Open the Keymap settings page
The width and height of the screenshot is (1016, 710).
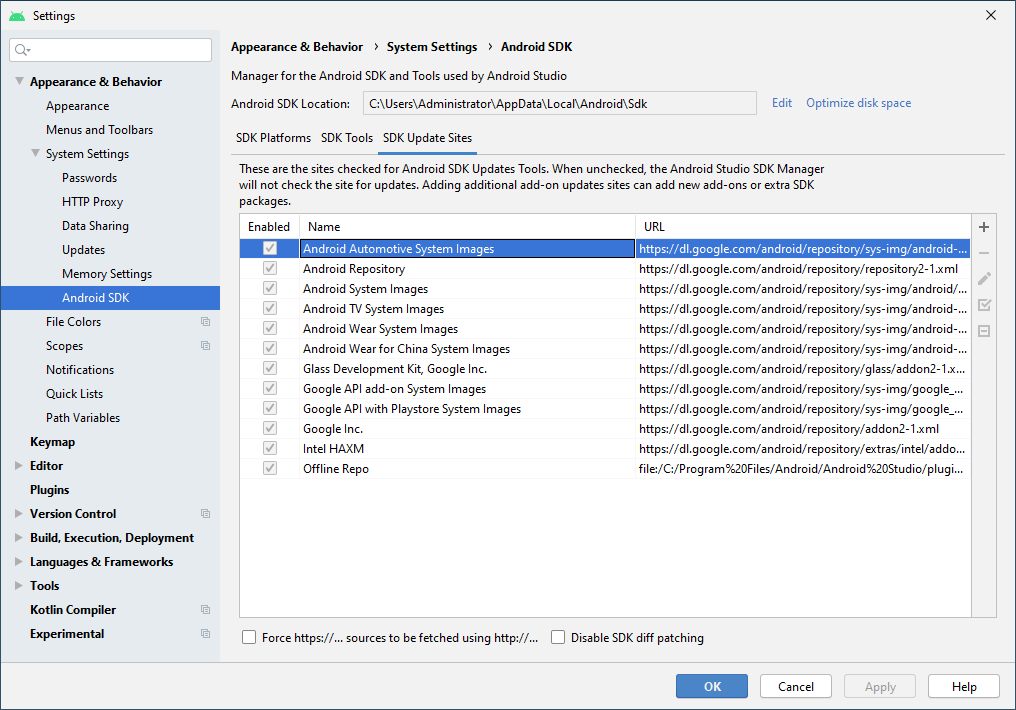coord(52,442)
